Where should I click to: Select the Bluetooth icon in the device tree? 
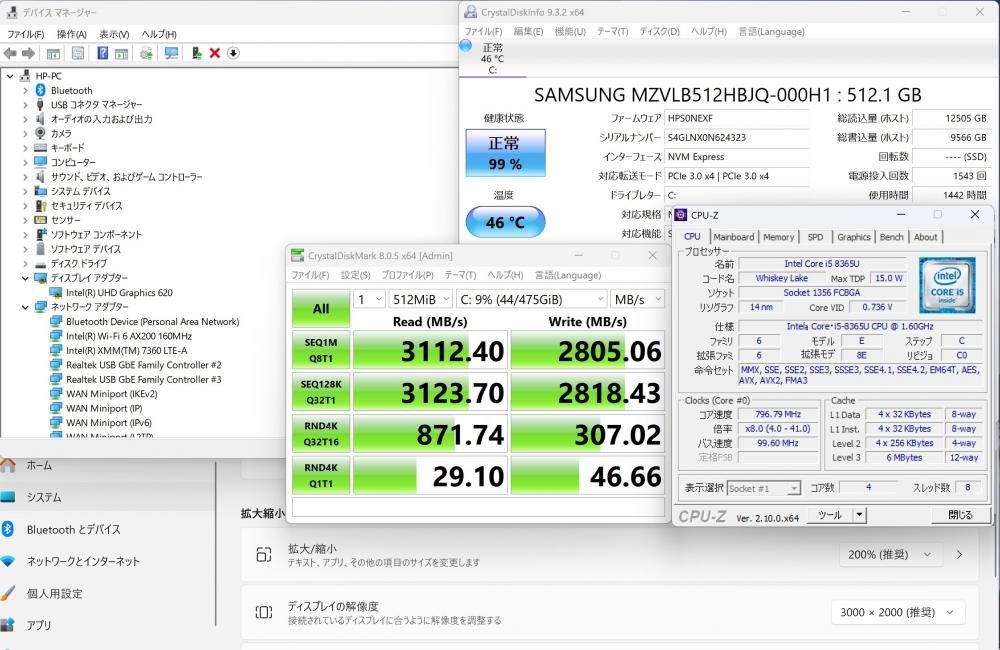pos(40,90)
